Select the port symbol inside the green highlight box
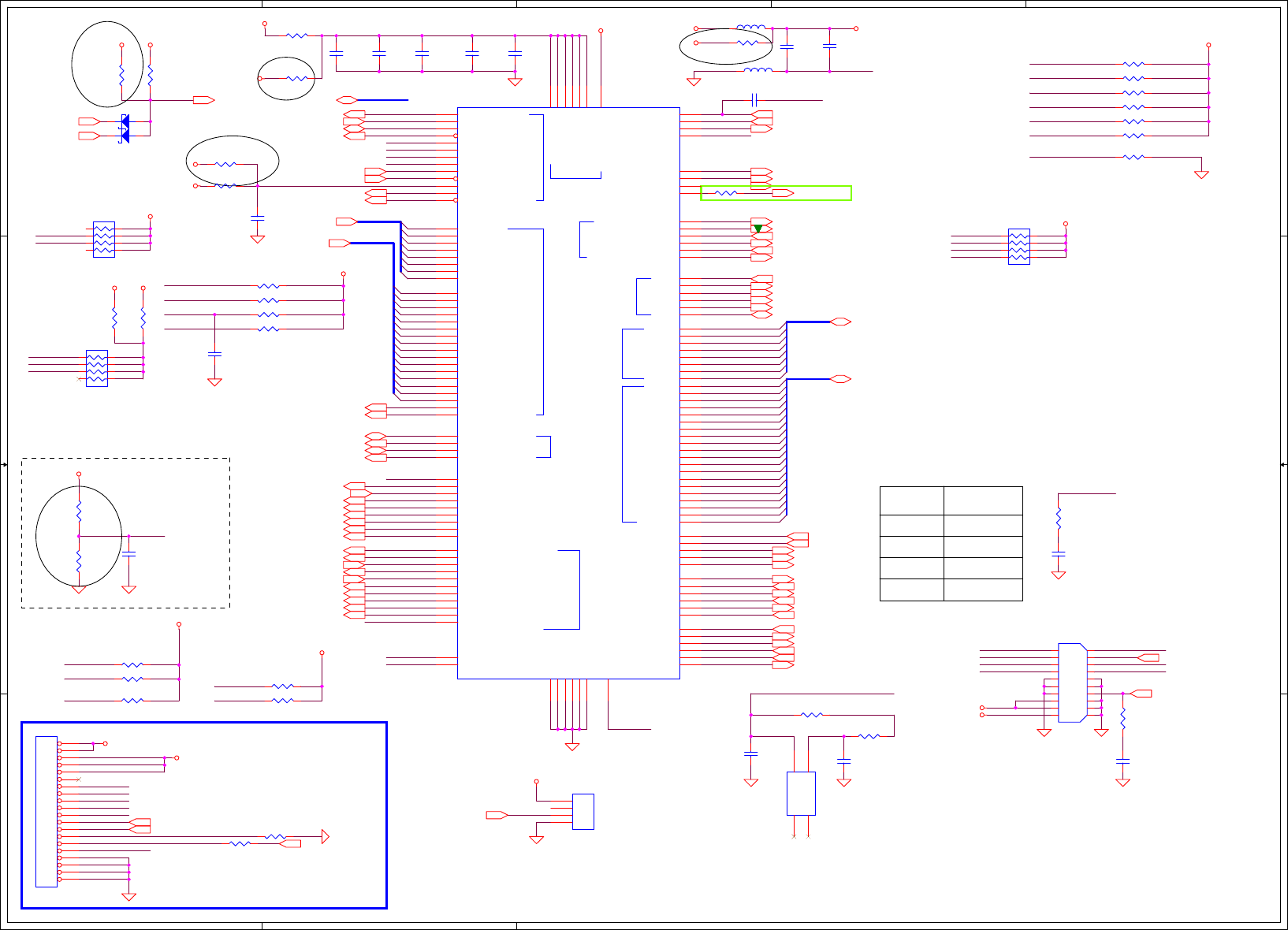The image size is (1288, 930). [x=783, y=193]
